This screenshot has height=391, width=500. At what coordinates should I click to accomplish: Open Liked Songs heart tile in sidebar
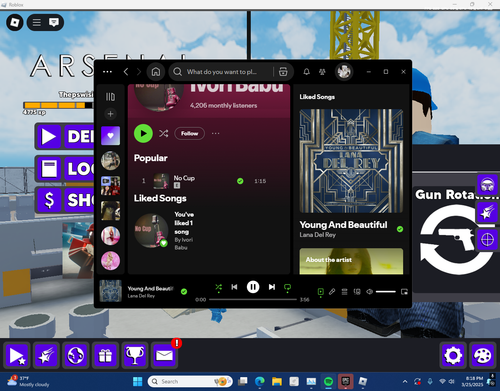click(110, 136)
